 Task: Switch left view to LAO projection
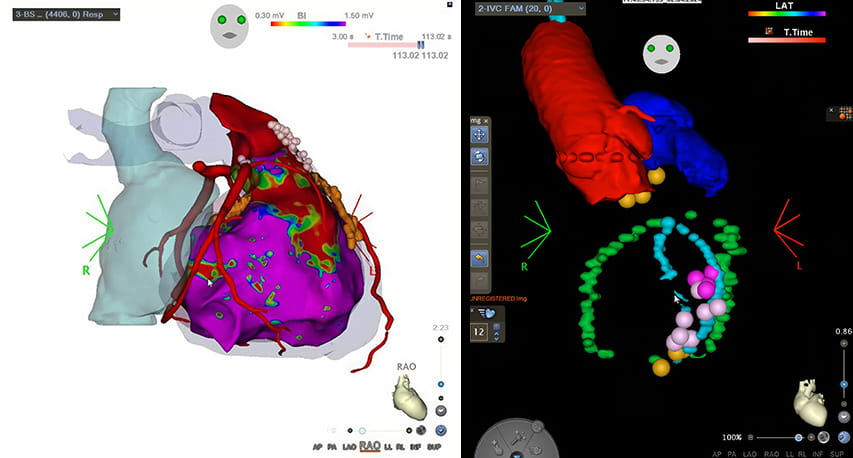click(x=349, y=447)
